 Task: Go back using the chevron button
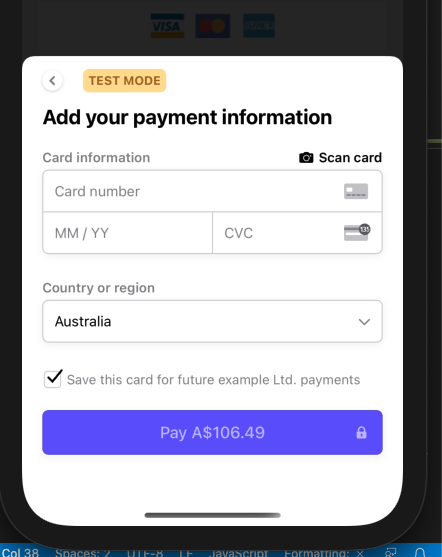pos(53,81)
